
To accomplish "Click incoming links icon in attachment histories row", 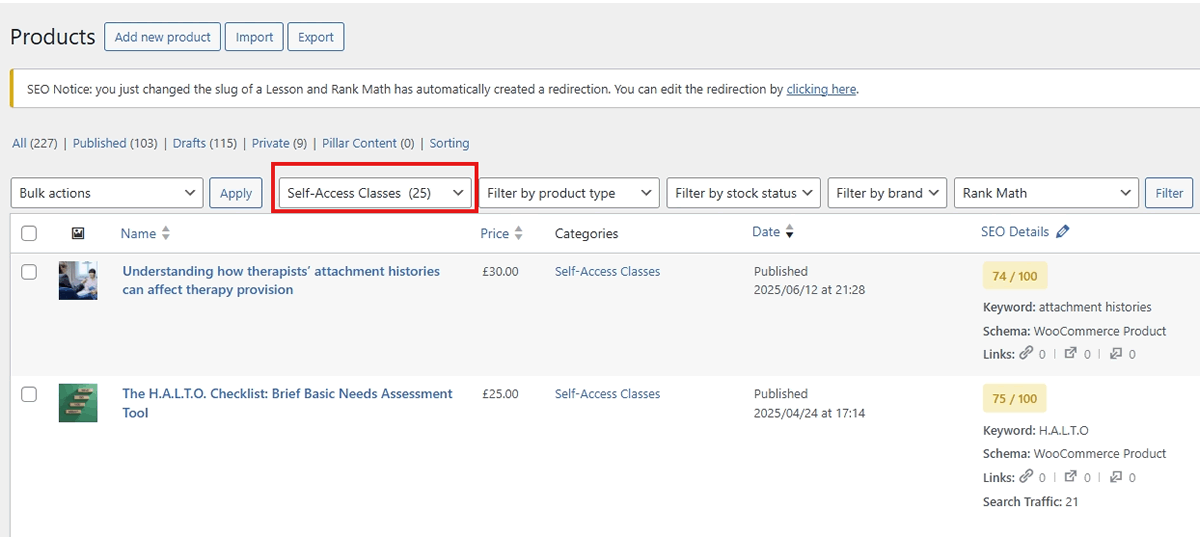I will [1116, 353].
